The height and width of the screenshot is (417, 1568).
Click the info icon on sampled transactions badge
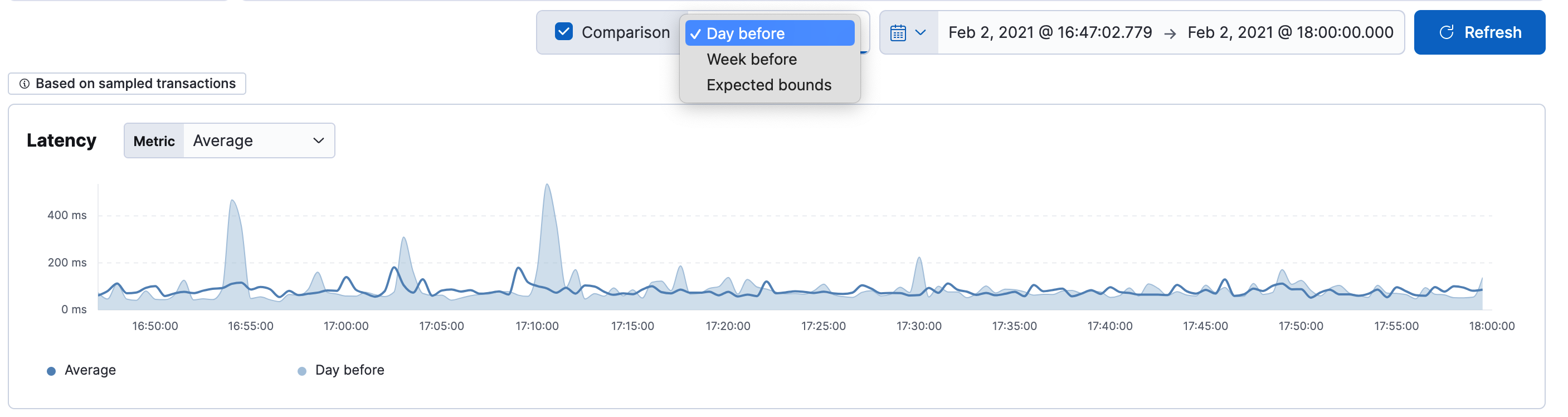[x=25, y=84]
